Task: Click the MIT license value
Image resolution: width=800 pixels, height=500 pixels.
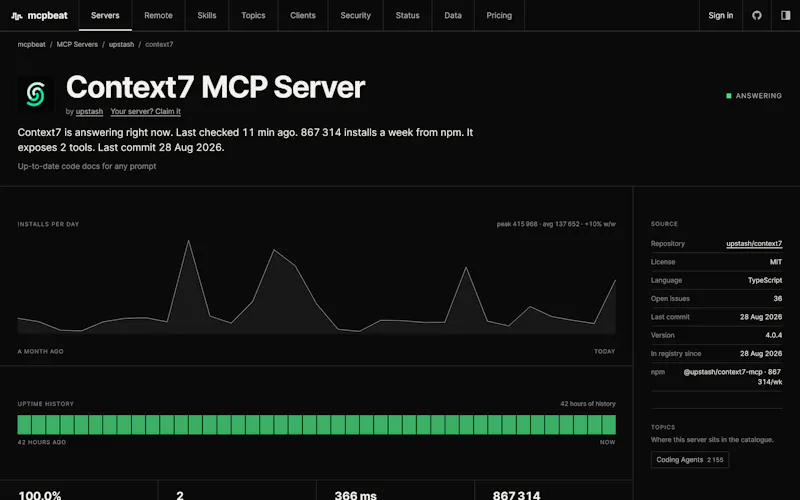Action: (x=776, y=262)
